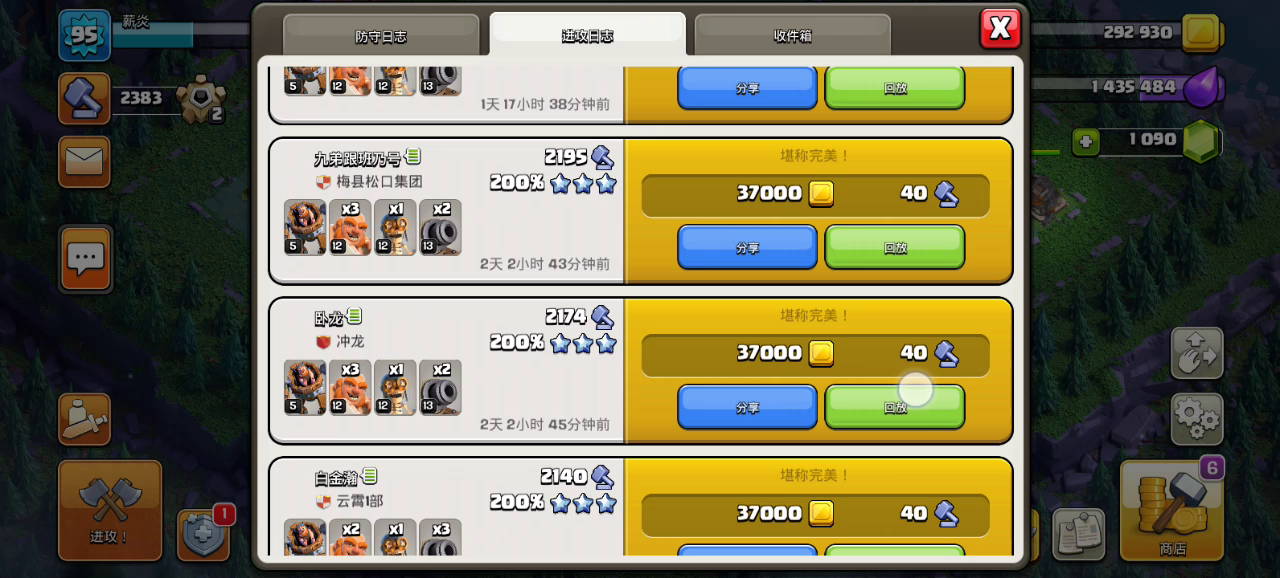Switch to the 收件箱 tab

tap(792, 36)
